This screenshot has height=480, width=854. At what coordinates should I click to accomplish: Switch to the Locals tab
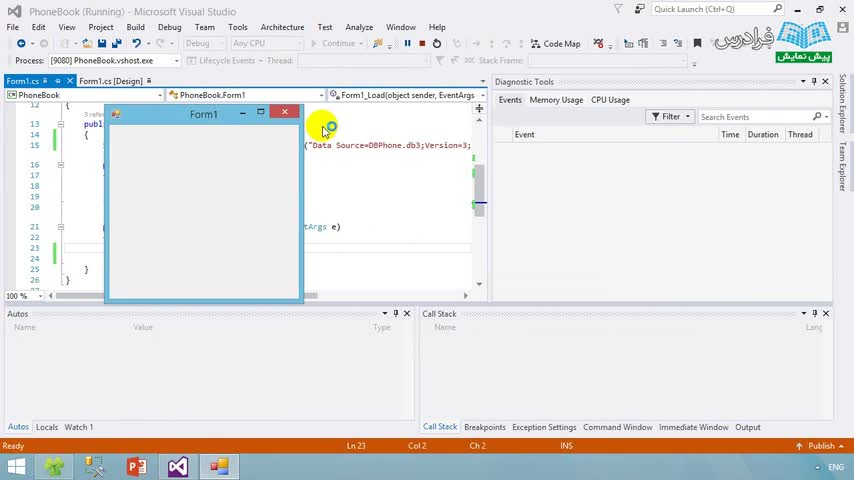click(47, 427)
